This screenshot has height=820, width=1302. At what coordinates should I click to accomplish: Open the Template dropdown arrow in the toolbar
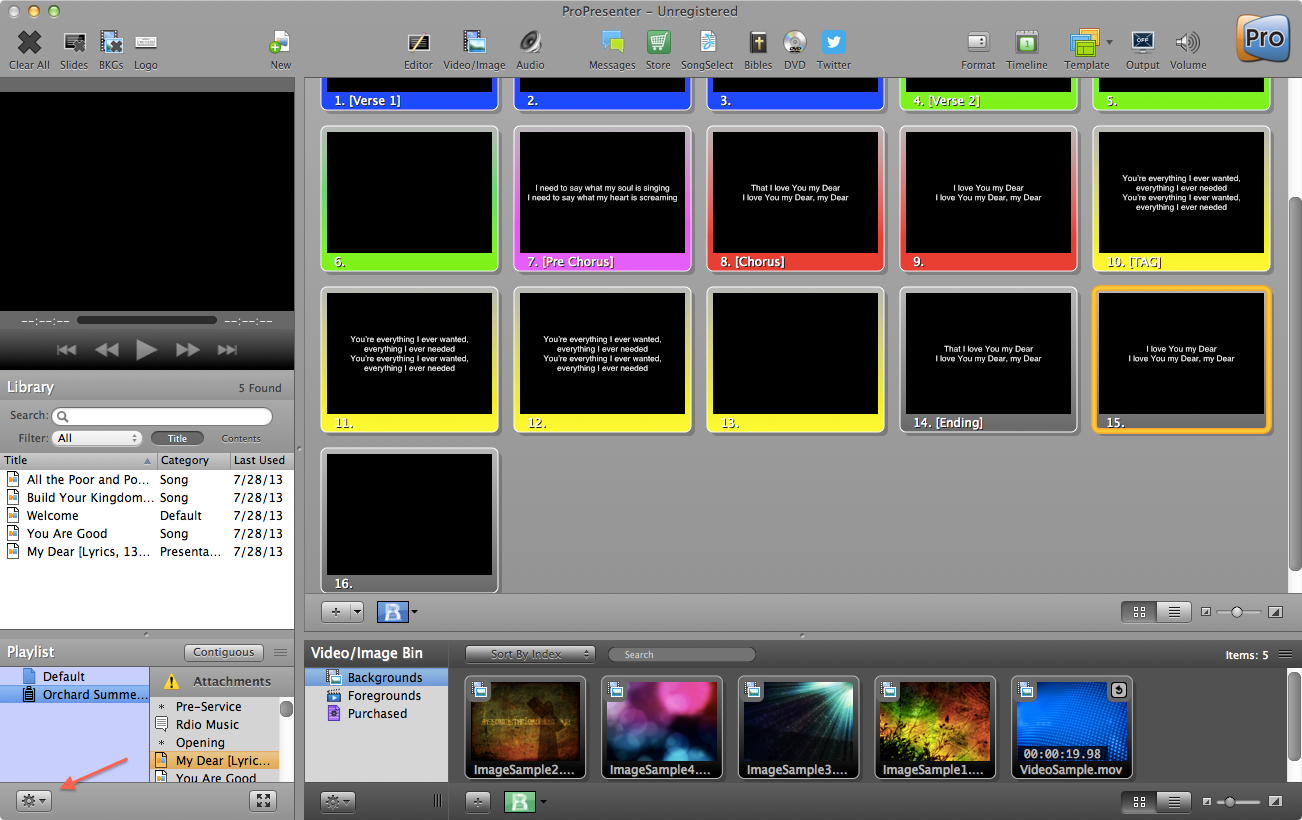(1109, 42)
